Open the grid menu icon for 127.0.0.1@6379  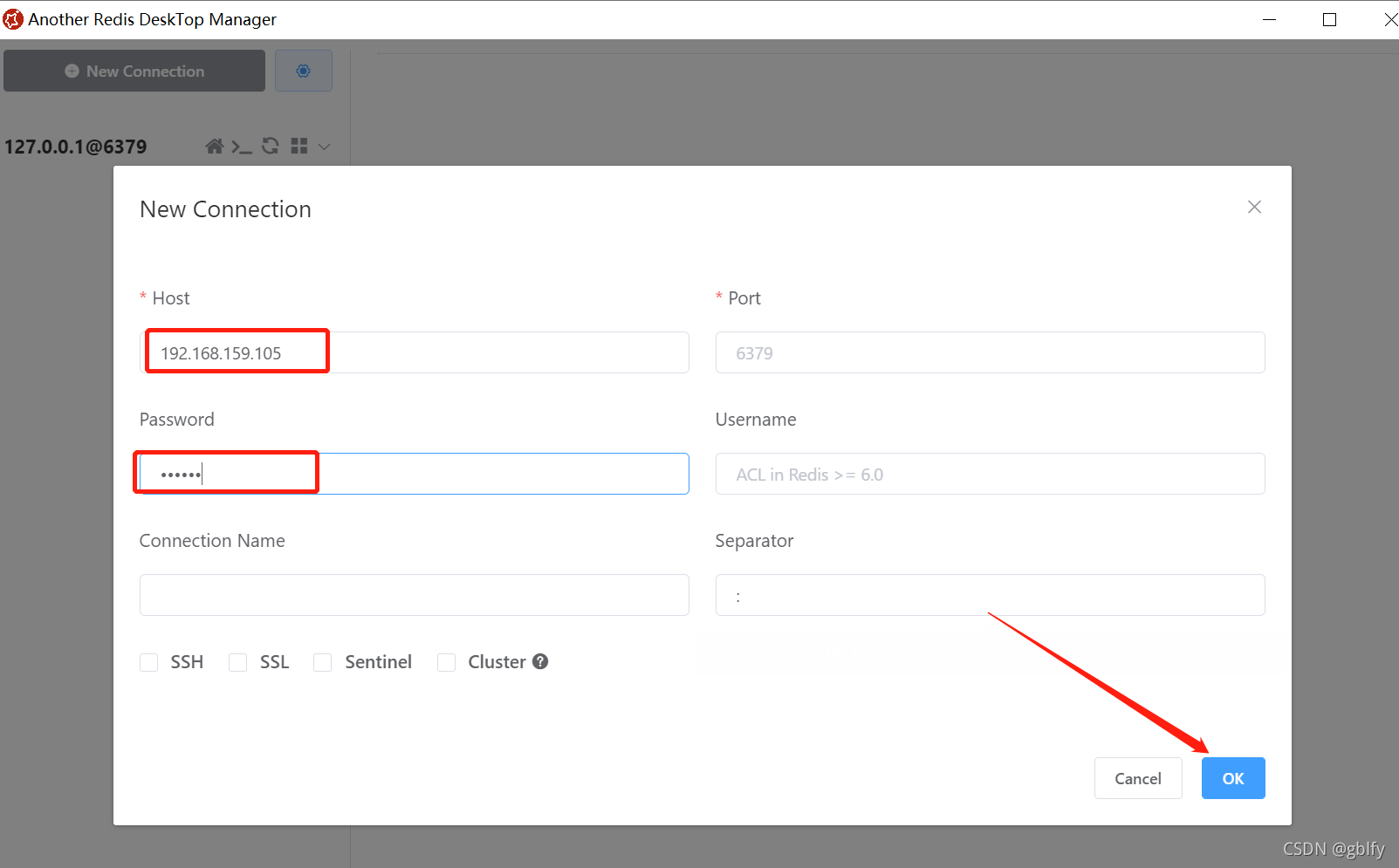click(299, 146)
